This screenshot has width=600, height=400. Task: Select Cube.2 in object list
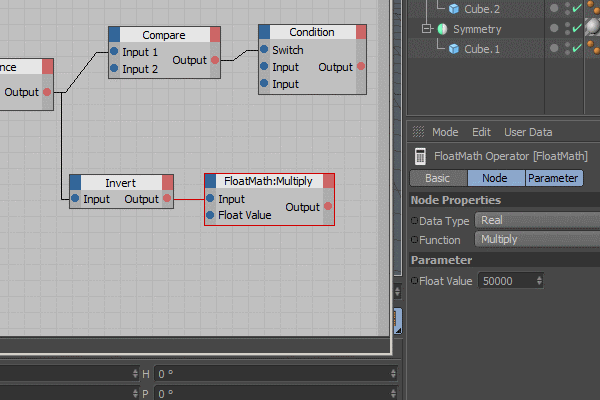click(x=482, y=9)
